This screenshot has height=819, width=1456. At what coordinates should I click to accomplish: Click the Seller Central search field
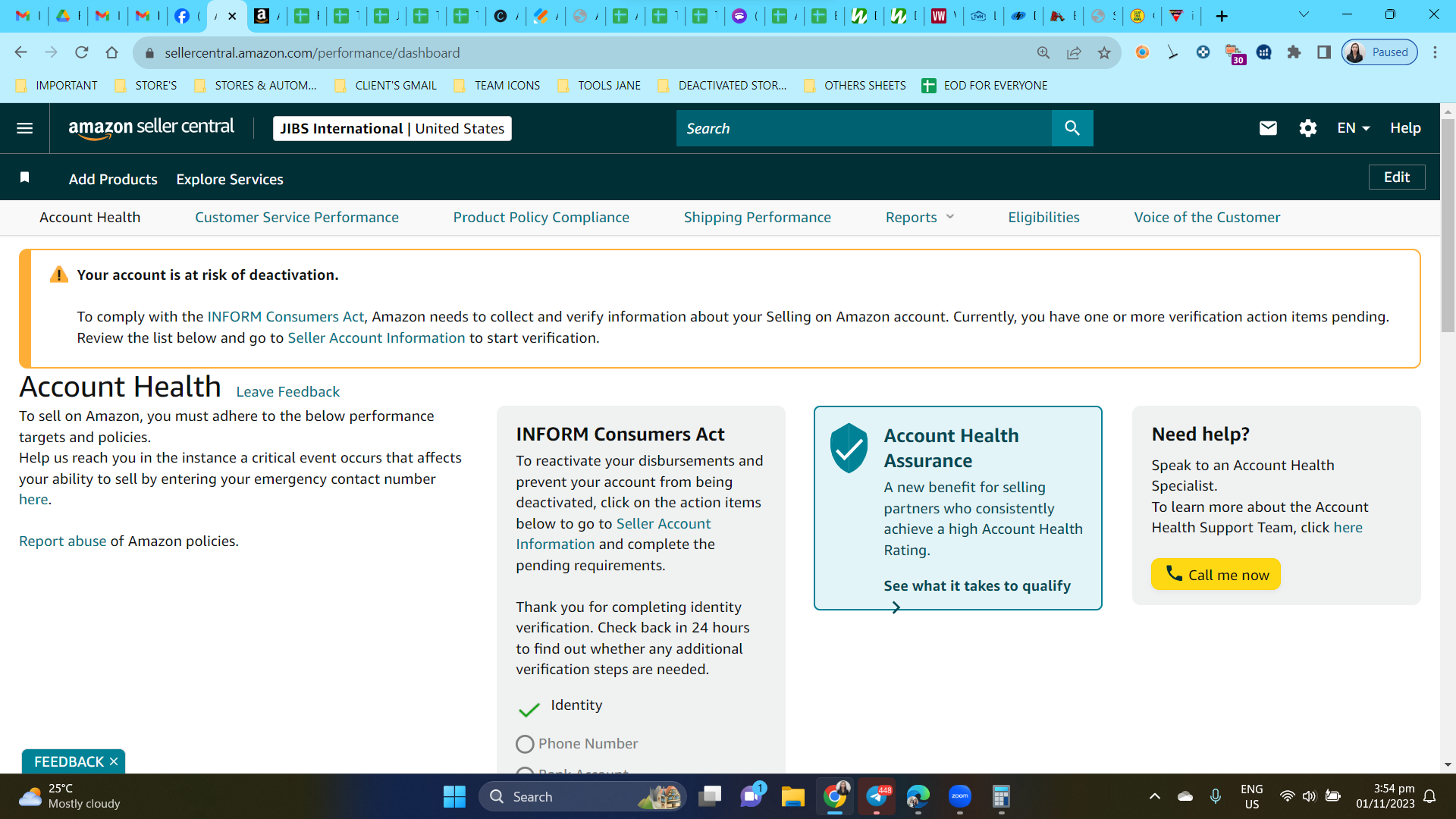coord(864,128)
